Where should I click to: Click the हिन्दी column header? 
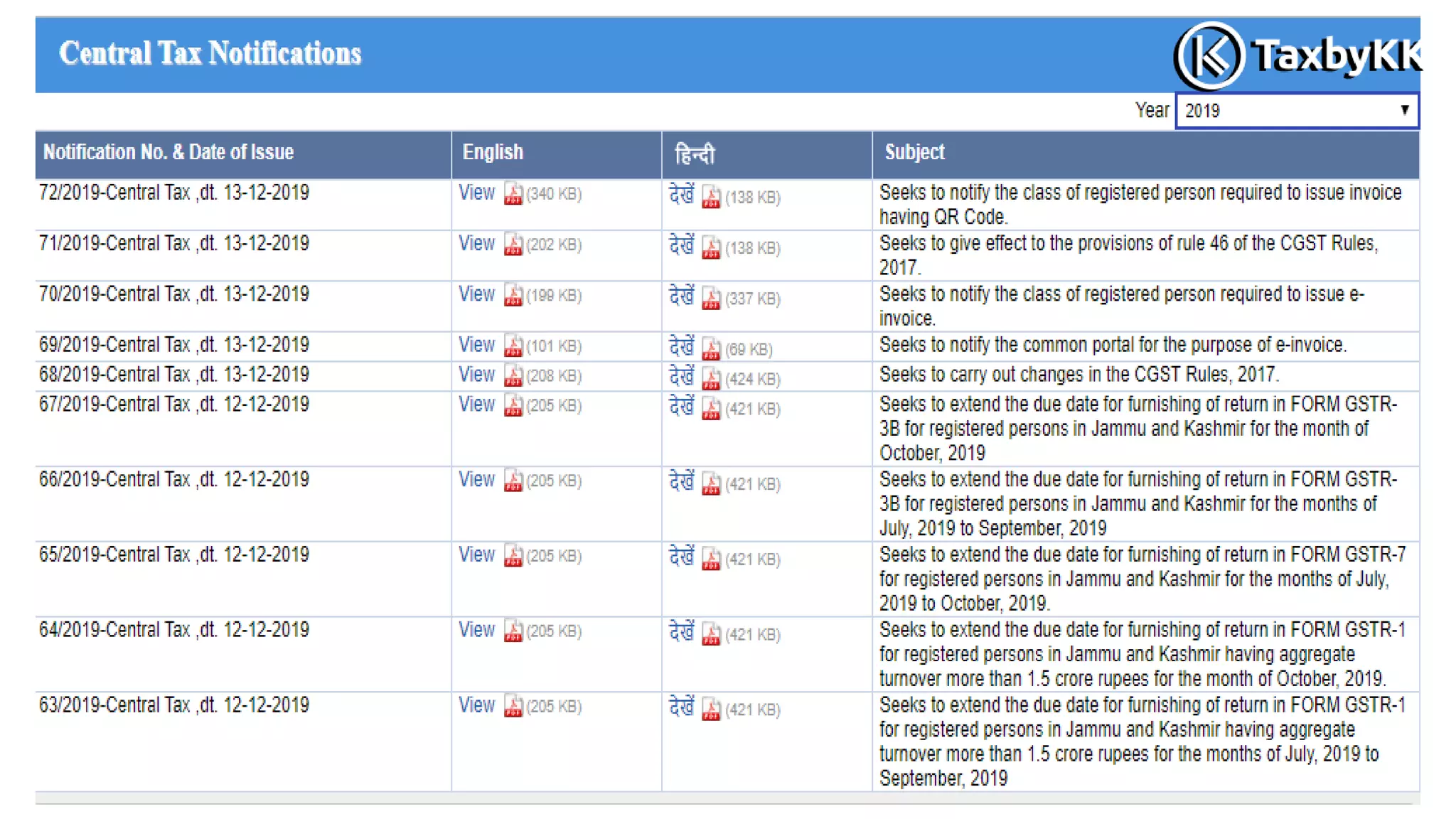(x=695, y=154)
